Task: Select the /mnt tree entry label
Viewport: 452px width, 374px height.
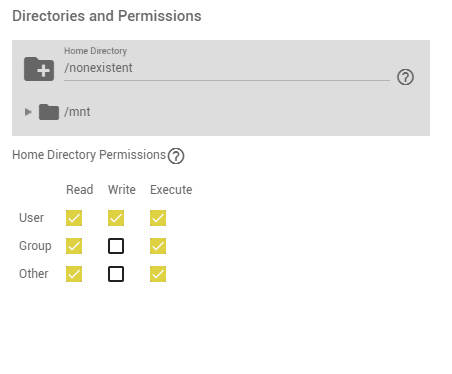Action: coord(77,112)
